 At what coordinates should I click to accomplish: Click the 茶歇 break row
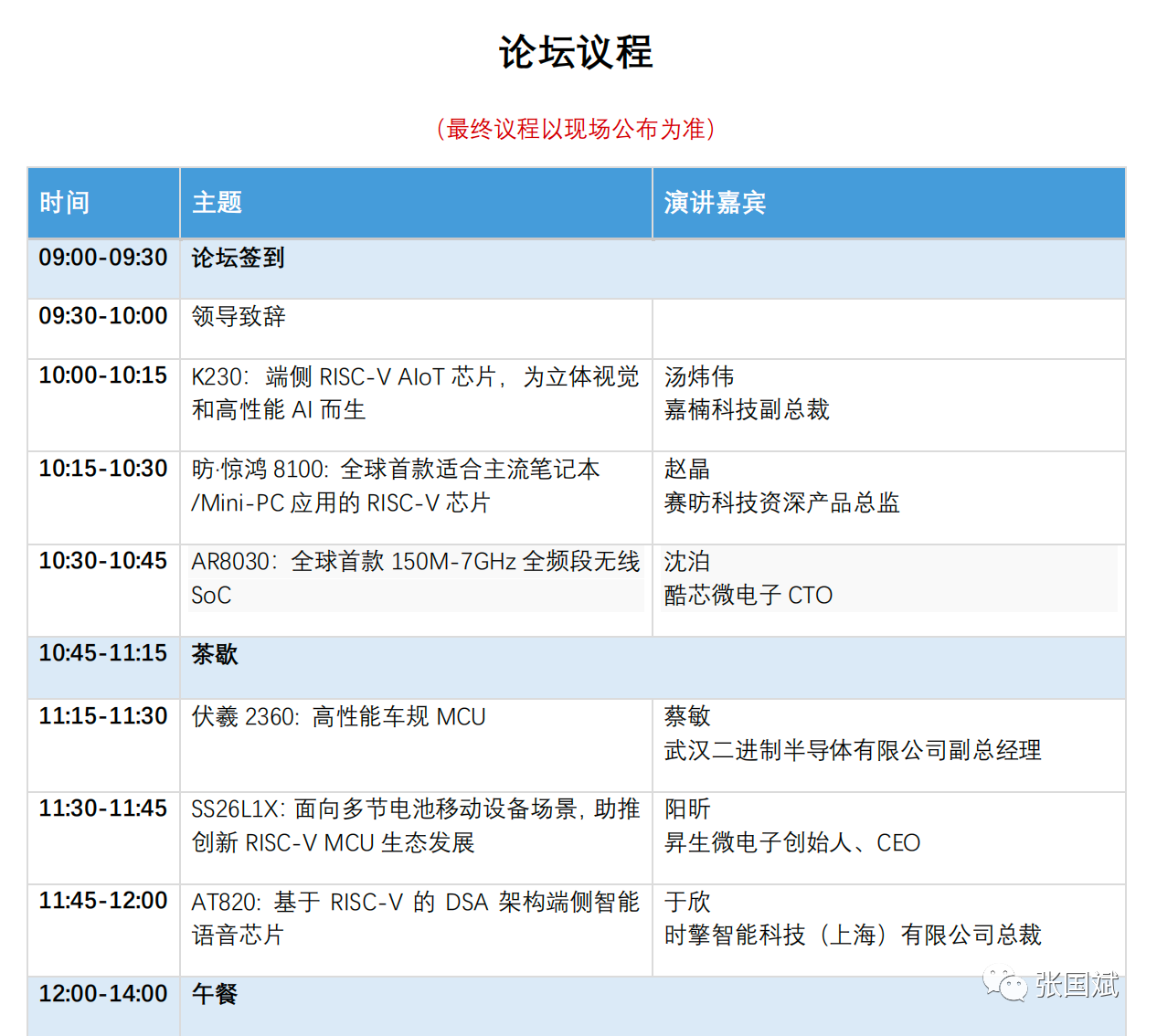coord(215,654)
